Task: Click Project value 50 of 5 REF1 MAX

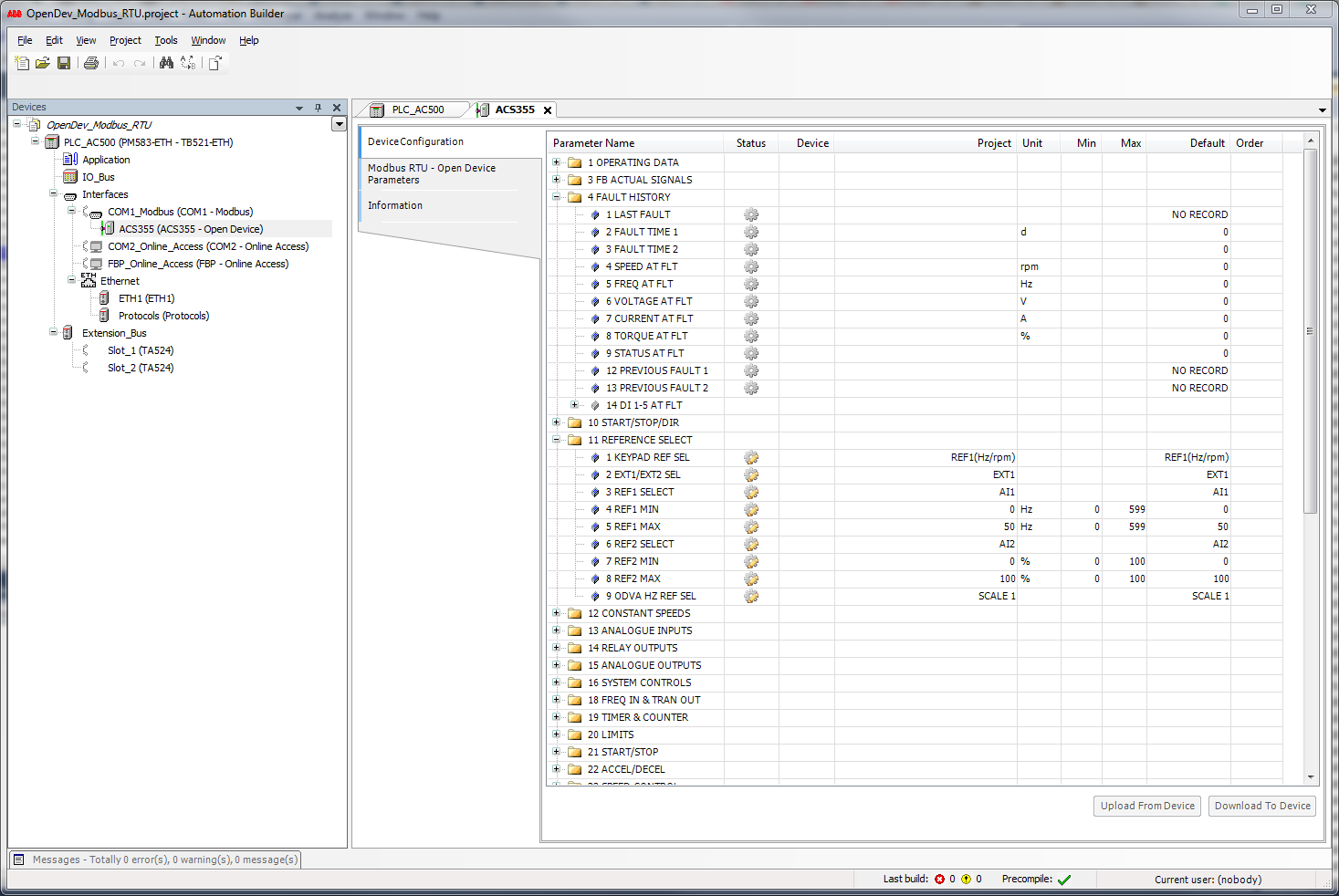Action: (1009, 526)
